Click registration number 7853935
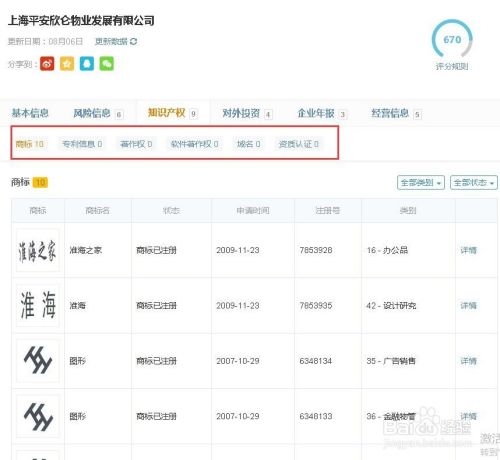The image size is (500, 460). point(316,305)
